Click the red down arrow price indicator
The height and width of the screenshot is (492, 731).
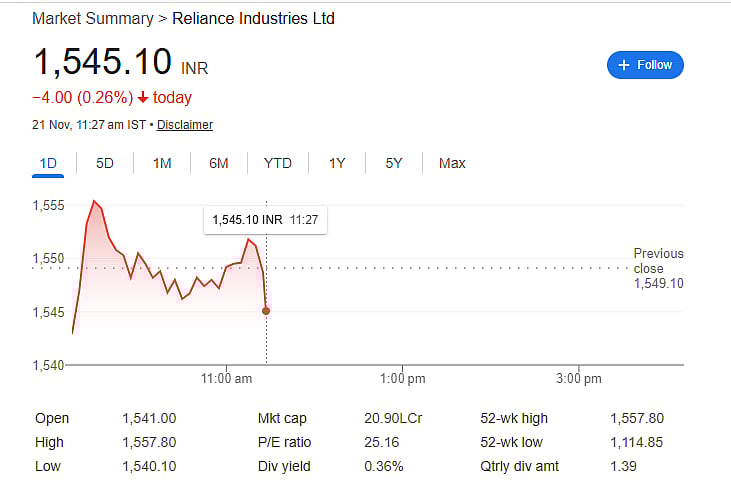(144, 98)
